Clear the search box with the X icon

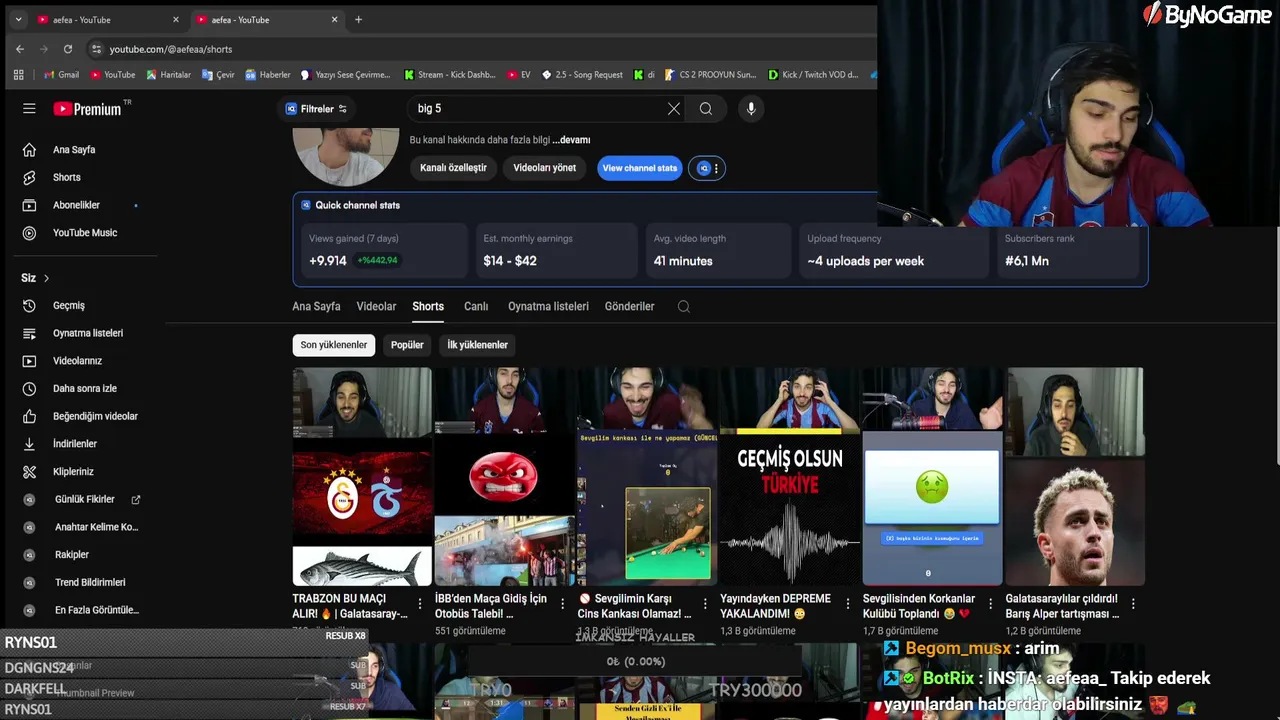(x=674, y=109)
